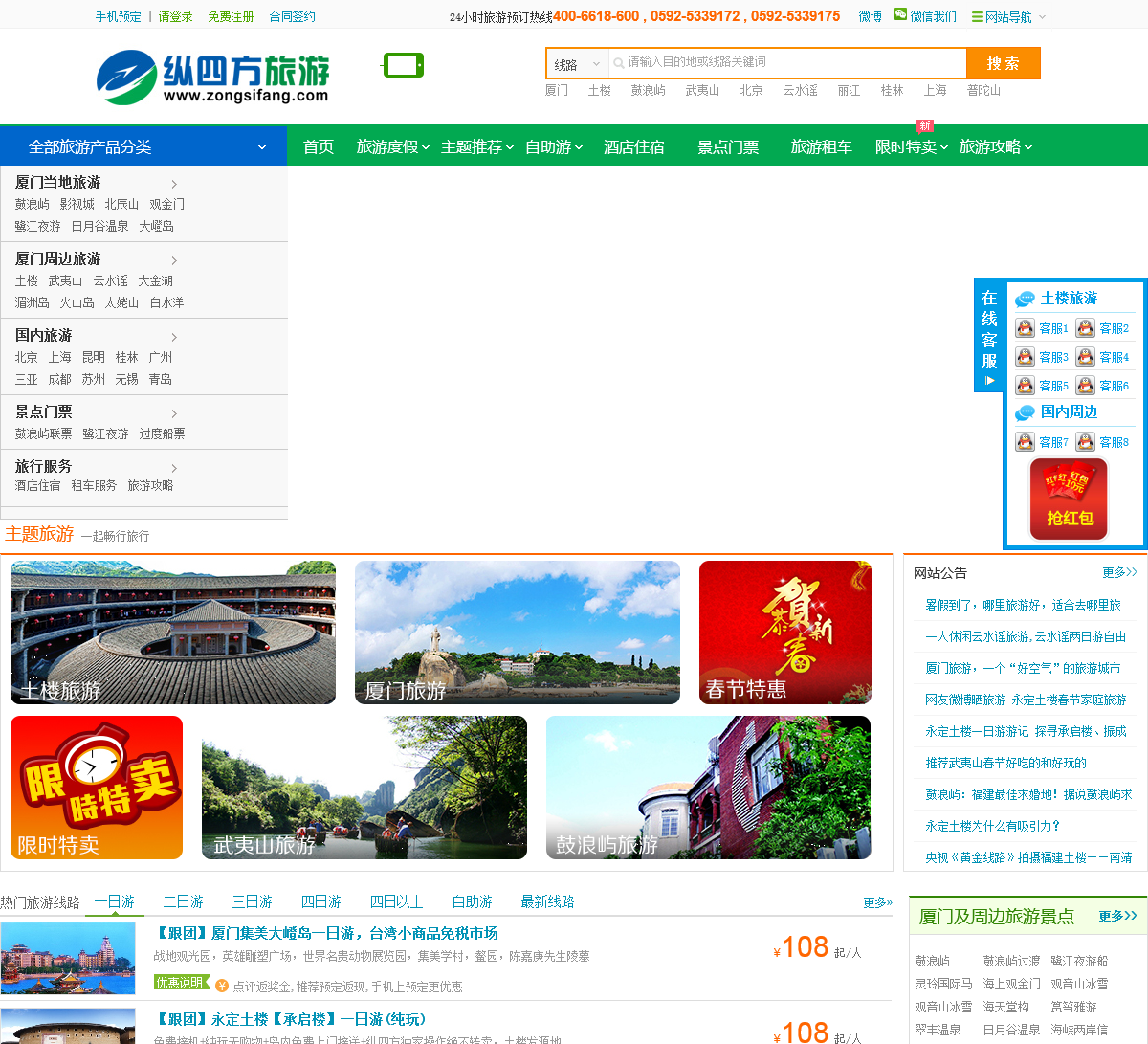Click the 优惠说明 green tag
1148x1044 pixels.
pyautogui.click(x=181, y=983)
